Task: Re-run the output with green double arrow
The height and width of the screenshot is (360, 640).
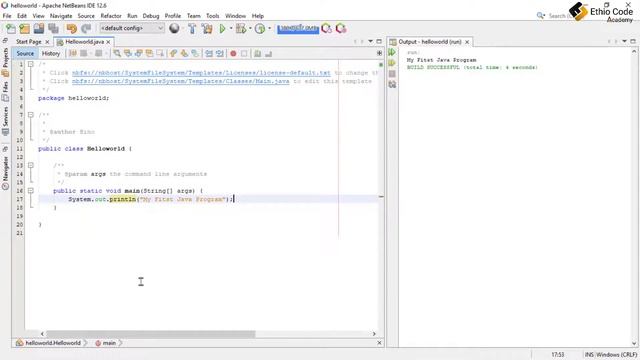Action: [x=392, y=52]
